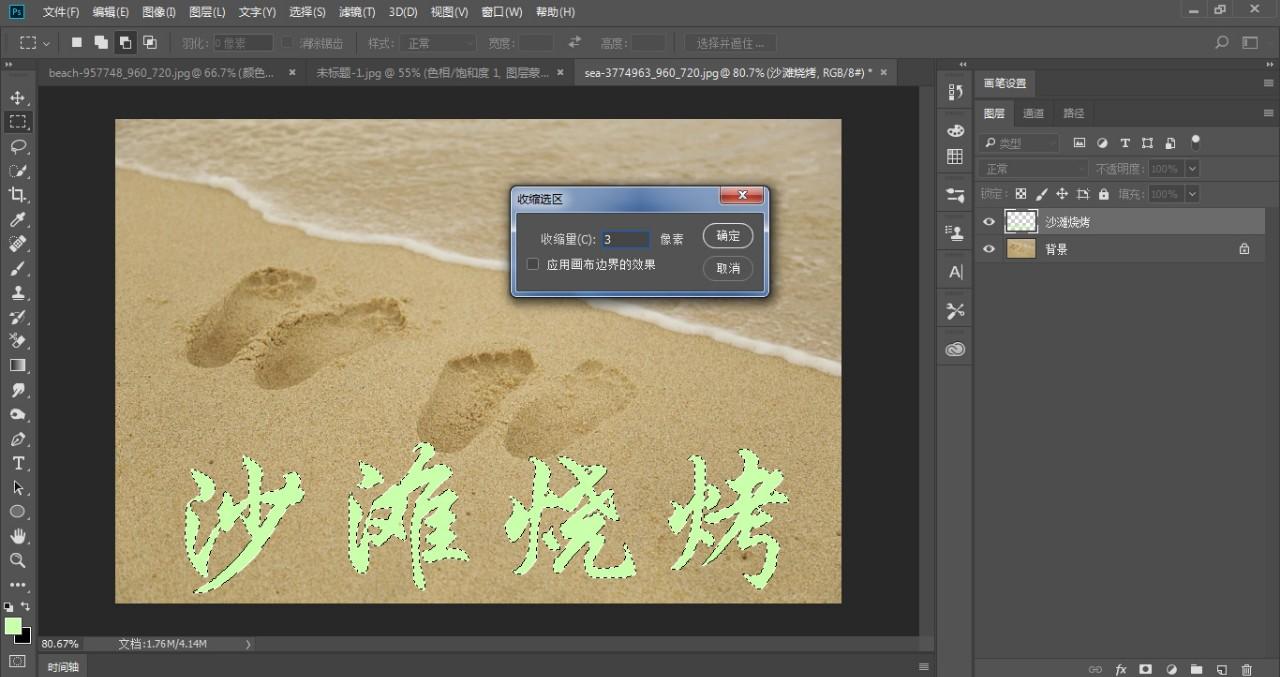Hide the 沙滩烧烤 layer
The width and height of the screenshot is (1280, 677).
coord(989,222)
